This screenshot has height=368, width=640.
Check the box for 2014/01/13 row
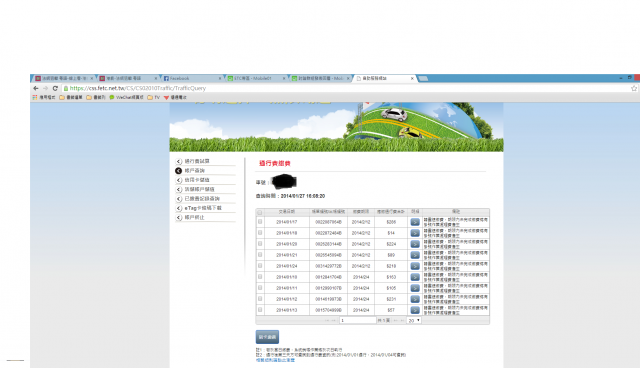260,310
